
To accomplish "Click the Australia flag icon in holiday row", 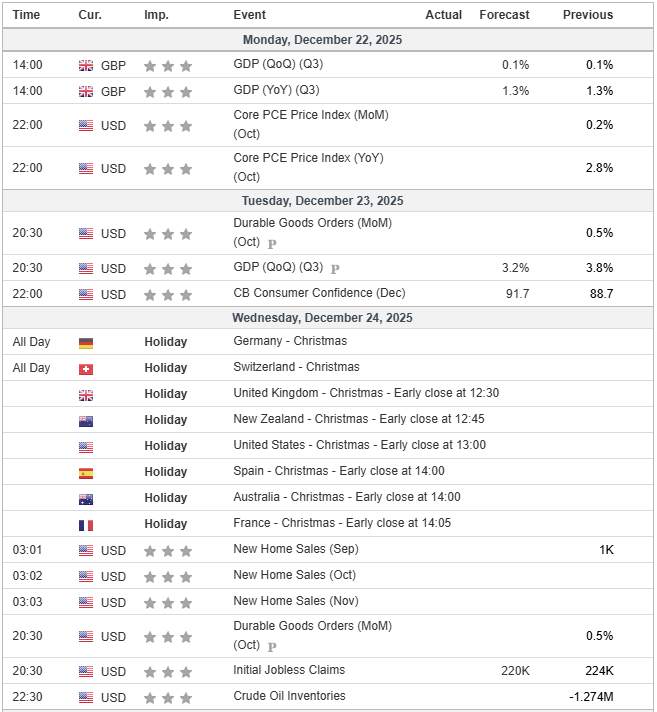I will [x=86, y=498].
